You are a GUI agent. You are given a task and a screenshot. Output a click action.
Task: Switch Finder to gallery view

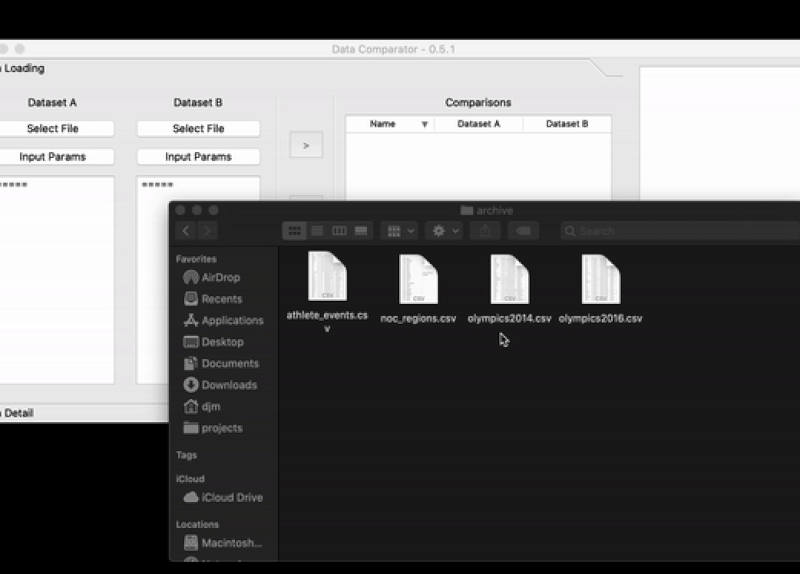tap(361, 231)
